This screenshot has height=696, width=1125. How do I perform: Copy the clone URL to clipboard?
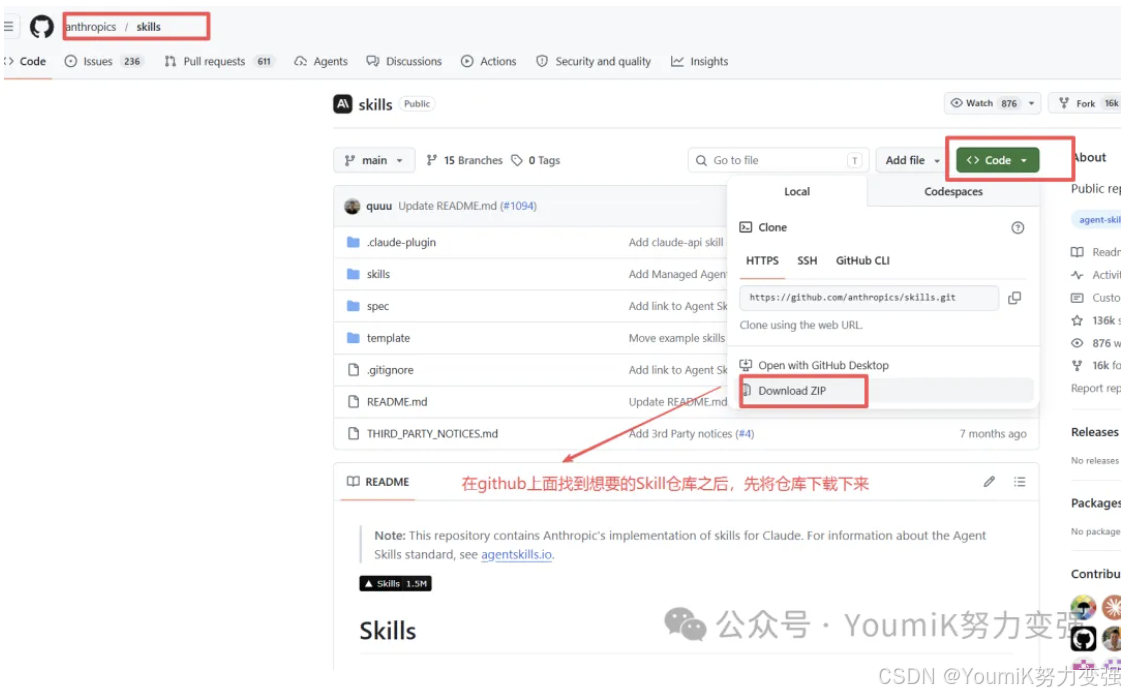point(1015,297)
